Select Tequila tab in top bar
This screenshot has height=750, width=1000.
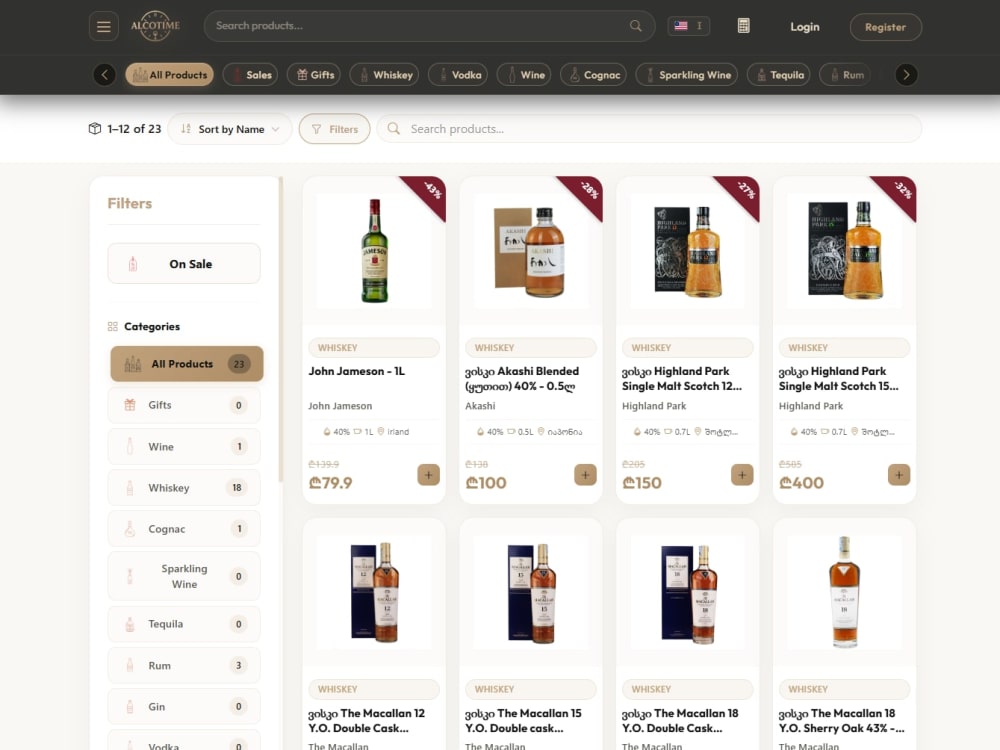pyautogui.click(x=779, y=75)
